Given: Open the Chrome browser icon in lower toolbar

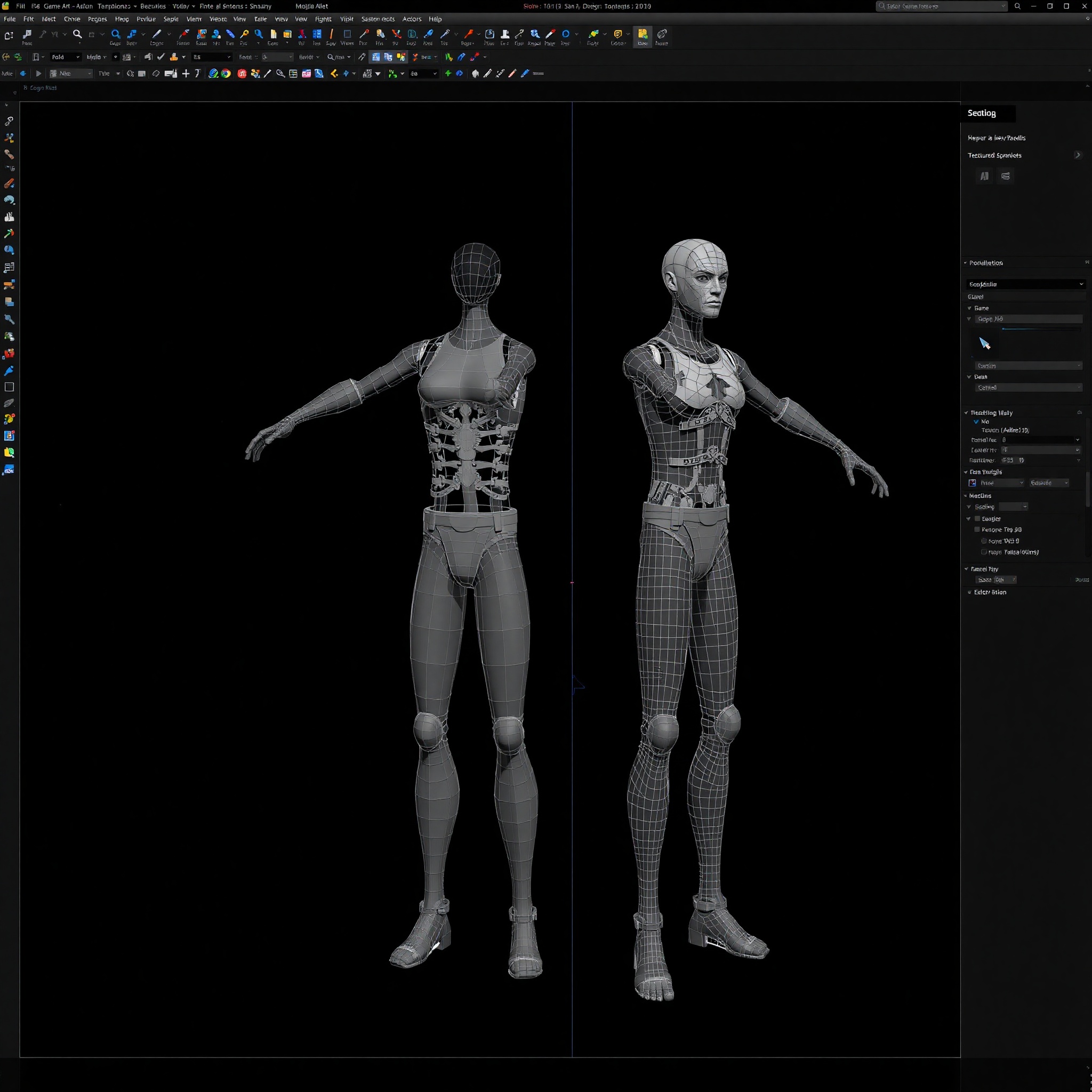Looking at the screenshot, I should pos(227,74).
